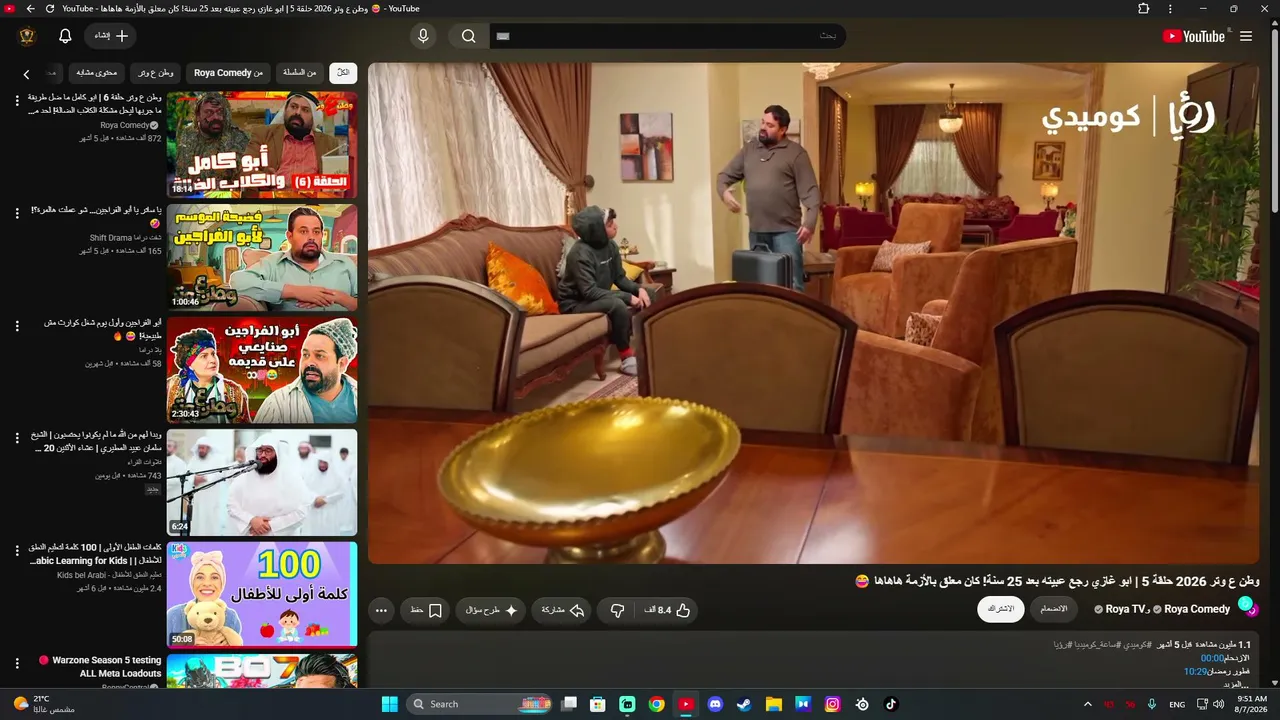Click the page vertical scrollbar
Viewport: 1280px width, 720px height.
(x=1274, y=120)
